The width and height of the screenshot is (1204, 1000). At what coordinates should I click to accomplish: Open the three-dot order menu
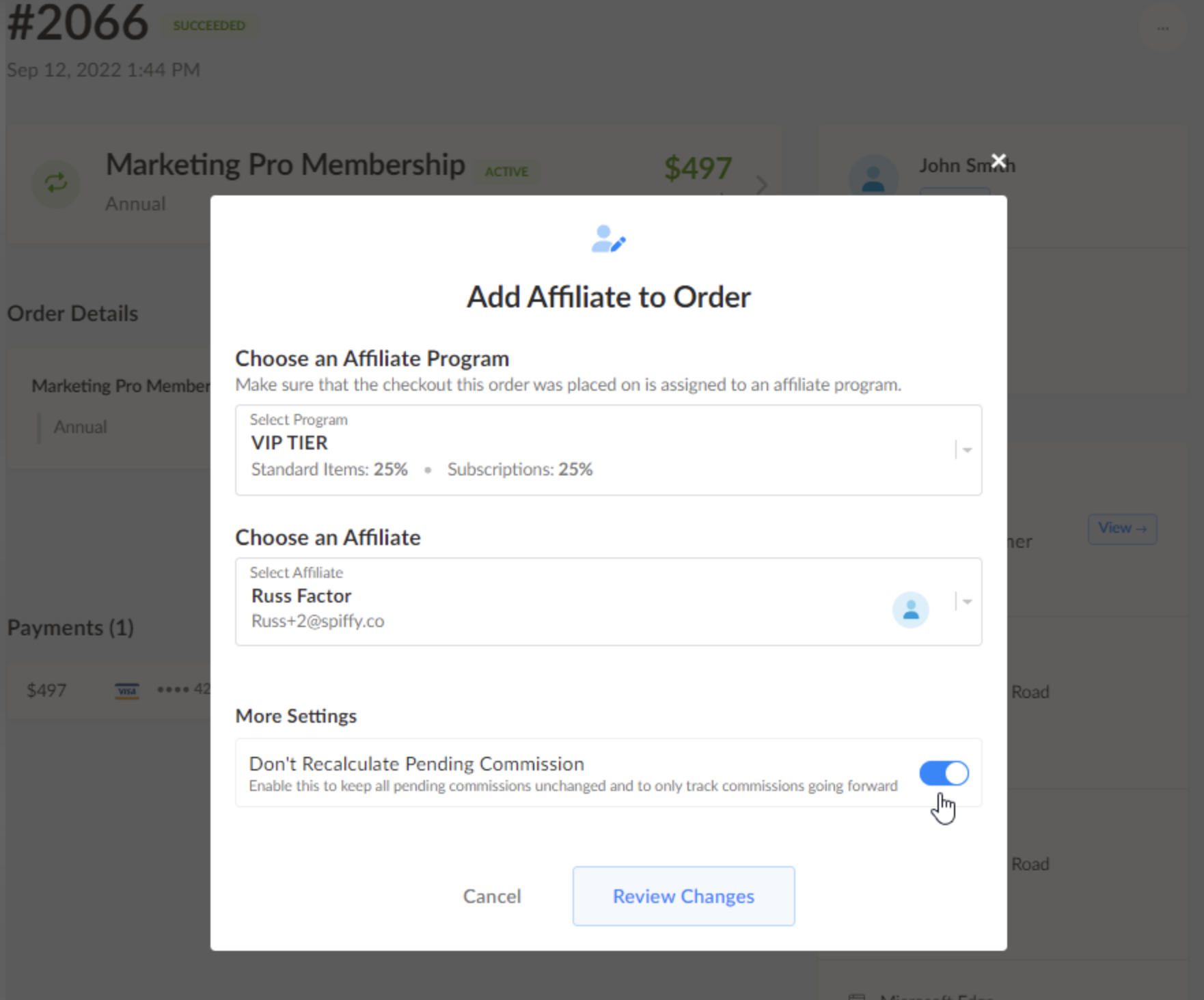(x=1163, y=29)
